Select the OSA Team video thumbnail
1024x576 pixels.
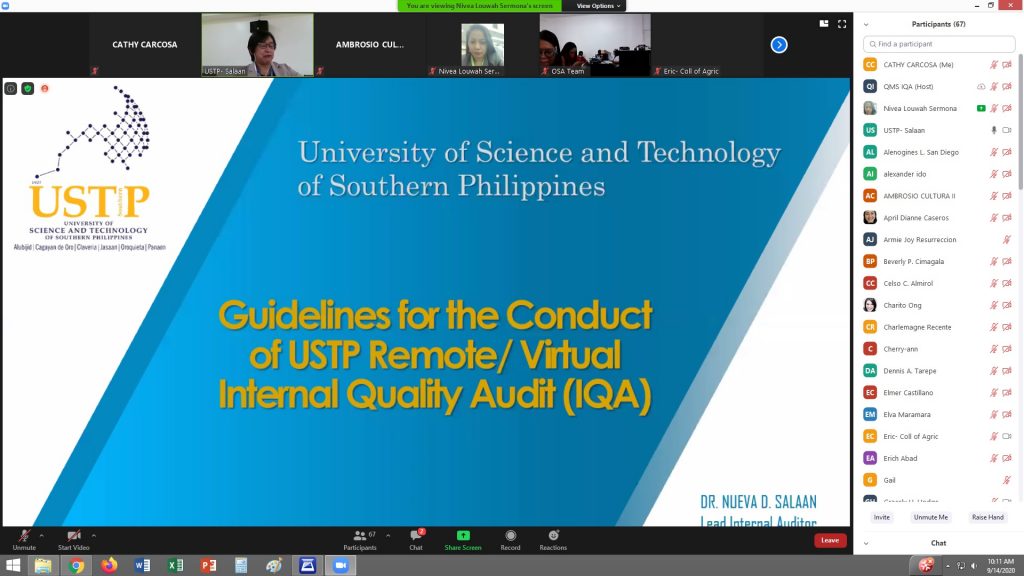(x=595, y=44)
